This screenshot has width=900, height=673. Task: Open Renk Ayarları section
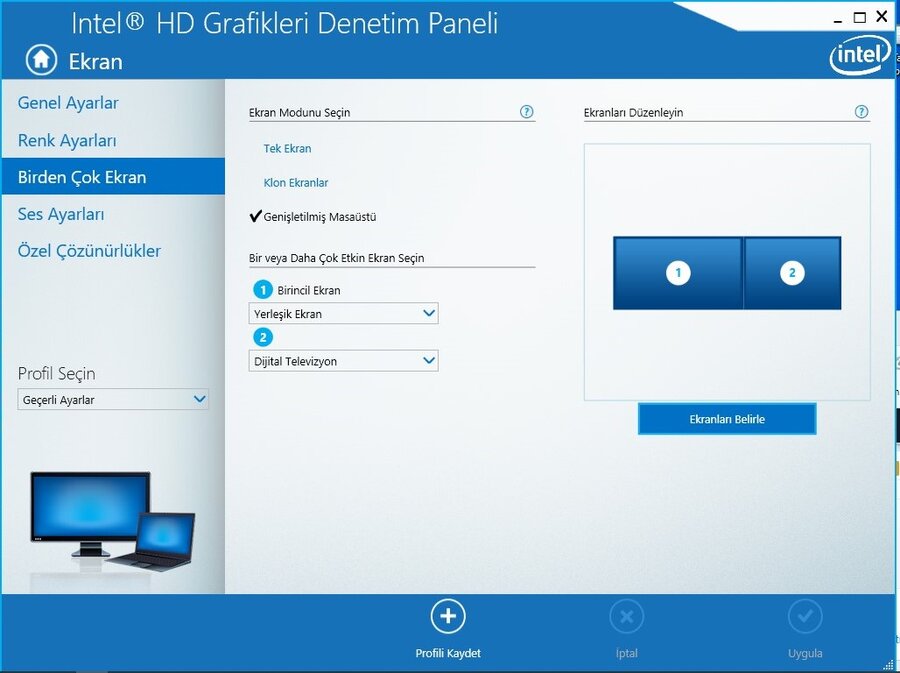coord(67,141)
